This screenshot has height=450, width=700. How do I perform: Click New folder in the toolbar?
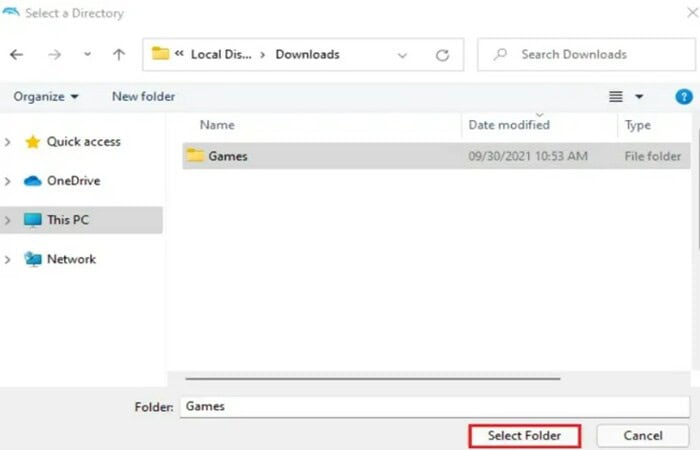143,97
